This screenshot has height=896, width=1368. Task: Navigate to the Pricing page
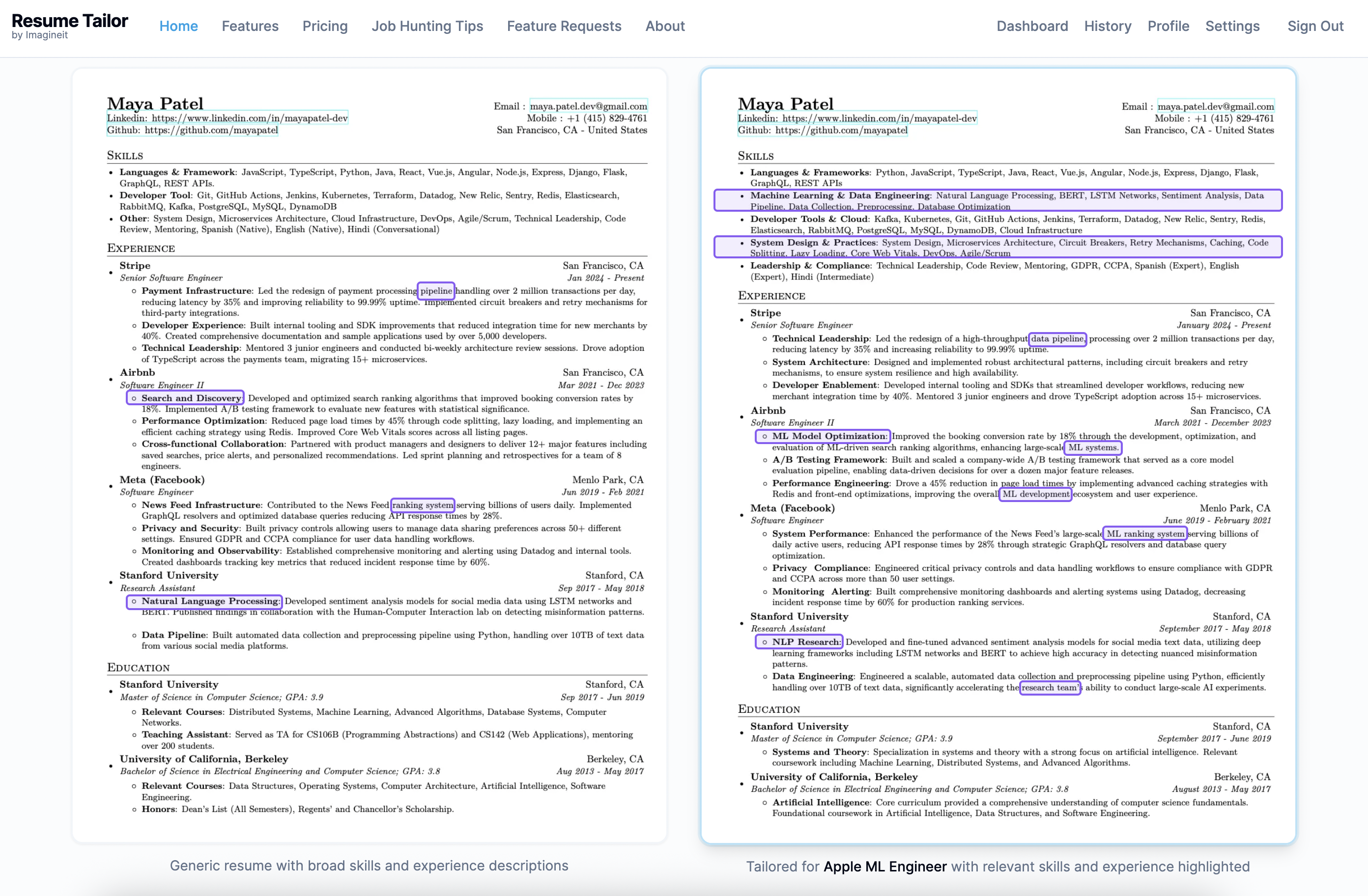(x=325, y=26)
